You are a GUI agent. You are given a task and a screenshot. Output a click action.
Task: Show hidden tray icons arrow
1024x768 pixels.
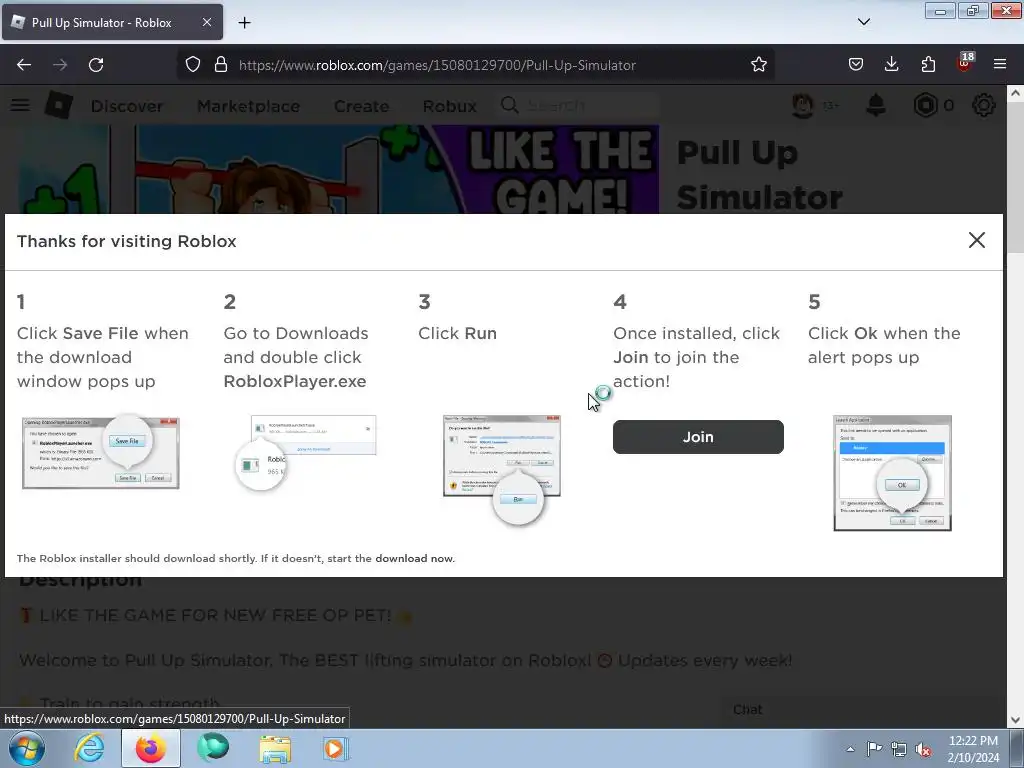(x=850, y=749)
